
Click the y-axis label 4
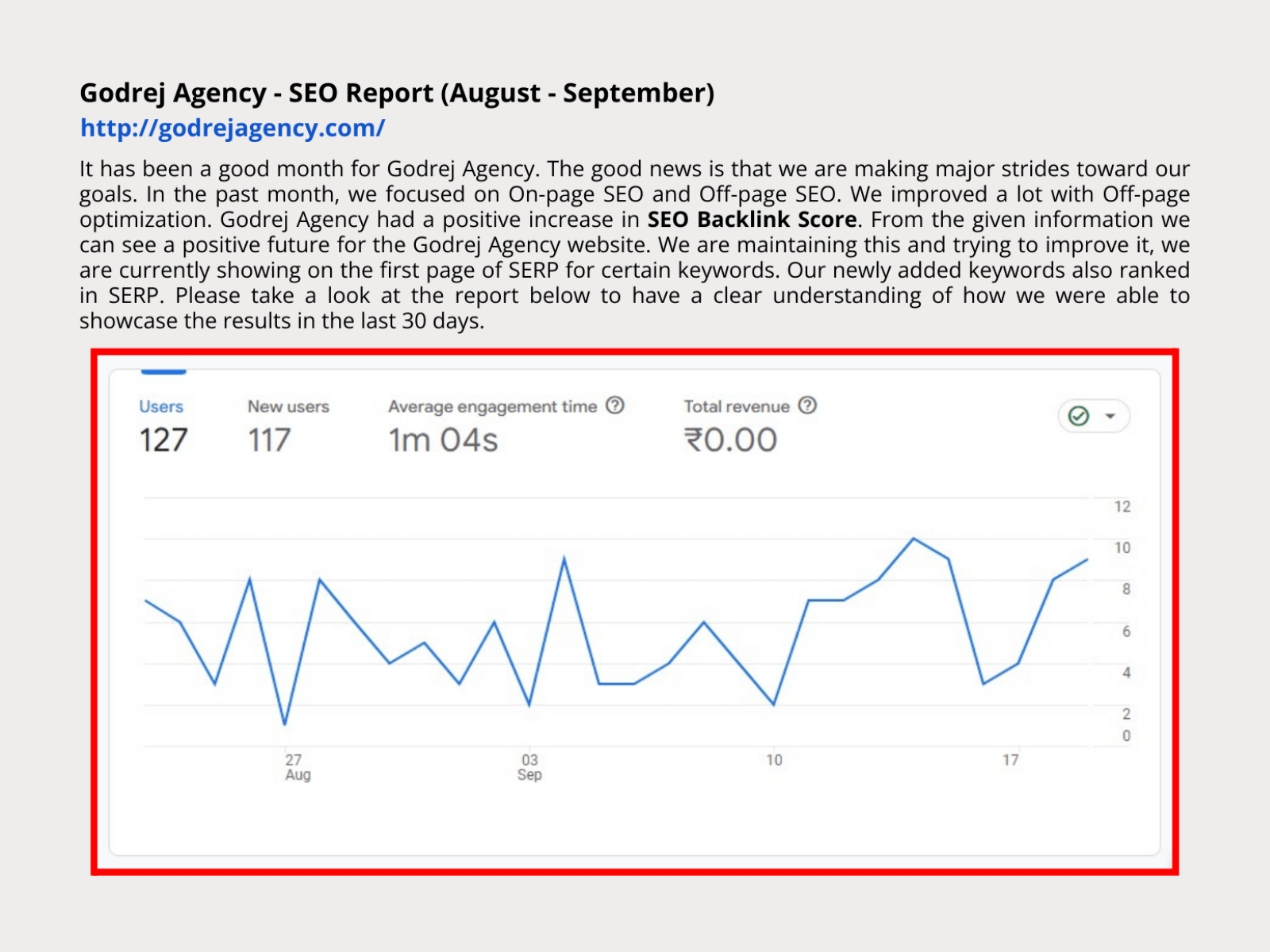point(1126,673)
